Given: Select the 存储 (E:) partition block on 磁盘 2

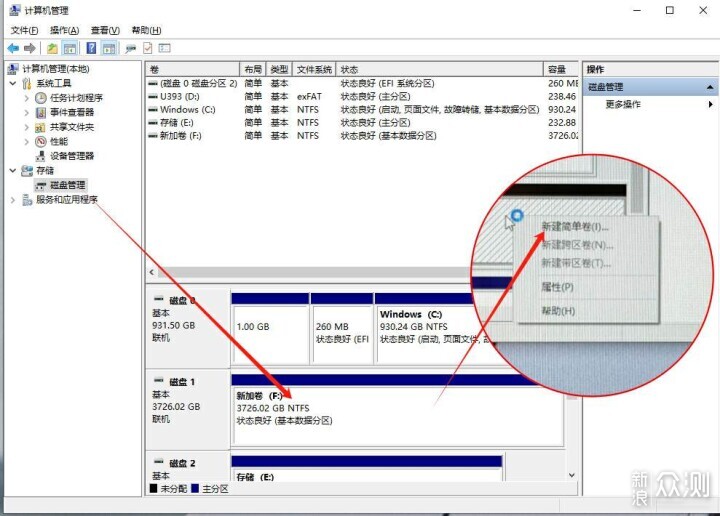Looking at the screenshot, I should point(366,468).
